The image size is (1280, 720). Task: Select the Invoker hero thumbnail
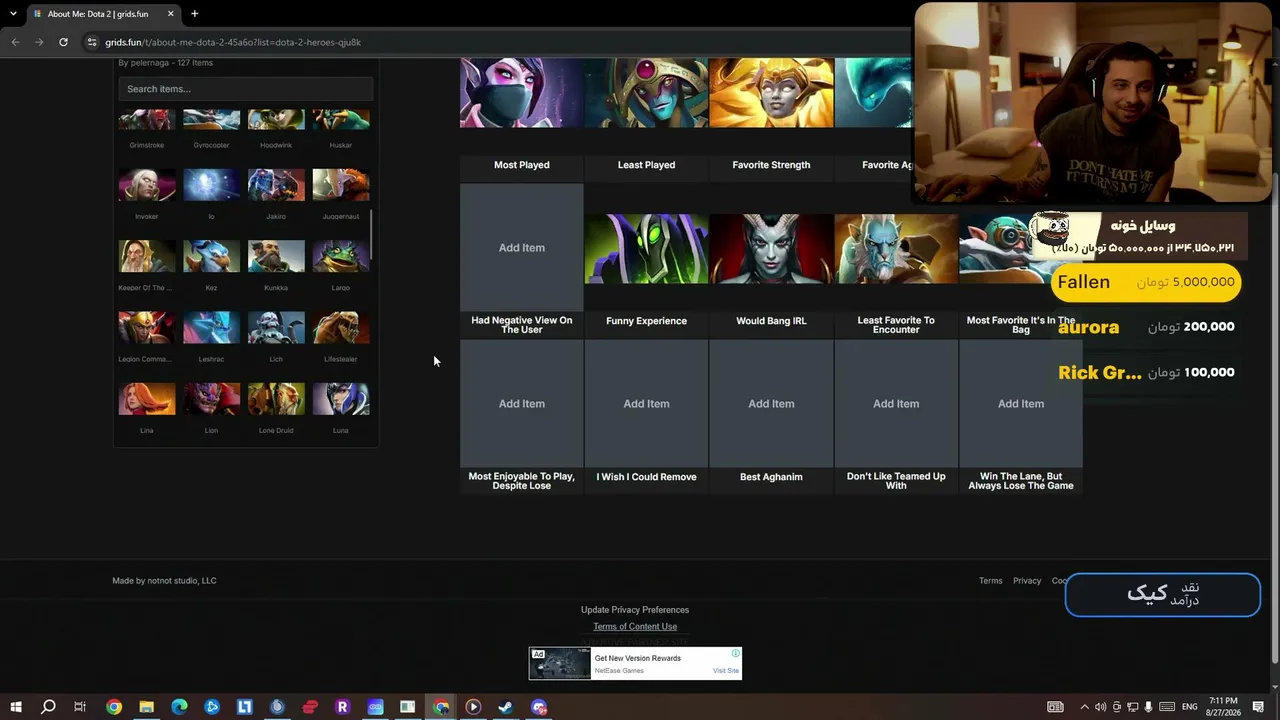point(147,185)
